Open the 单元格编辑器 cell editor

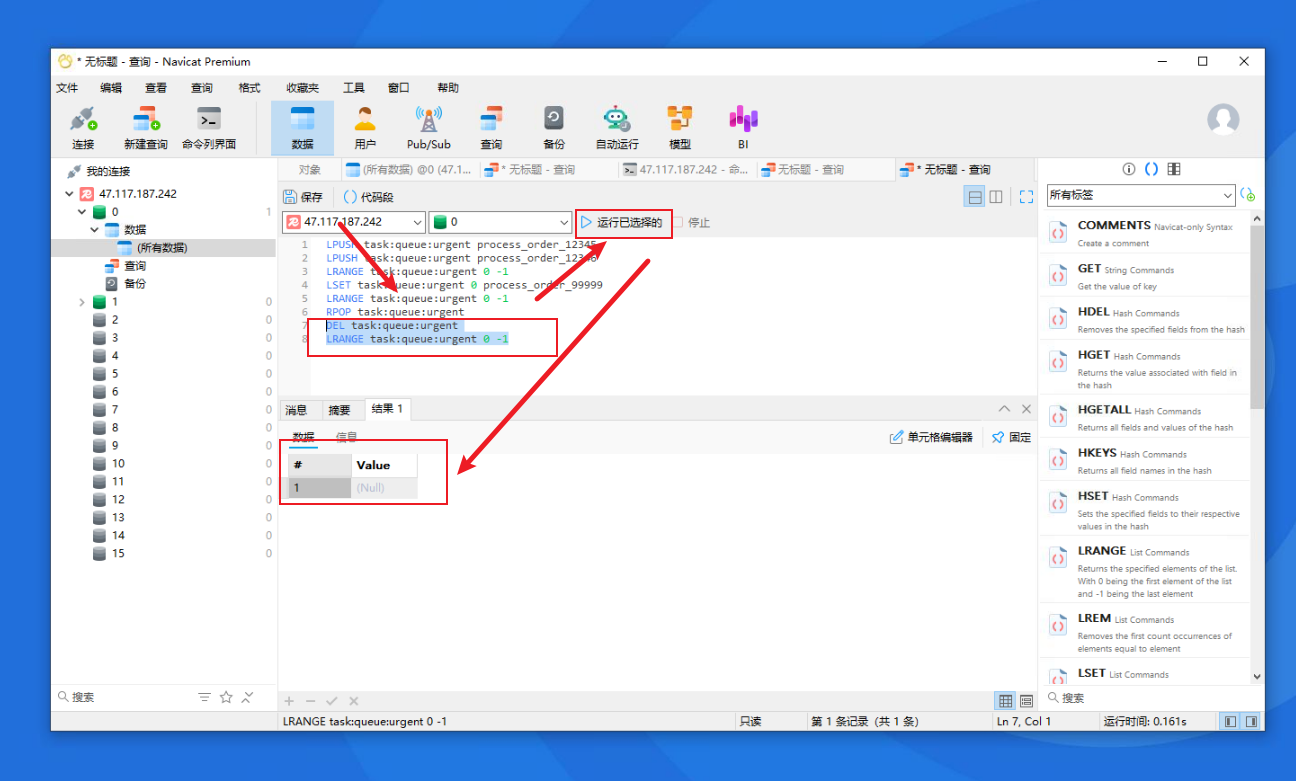pos(931,437)
